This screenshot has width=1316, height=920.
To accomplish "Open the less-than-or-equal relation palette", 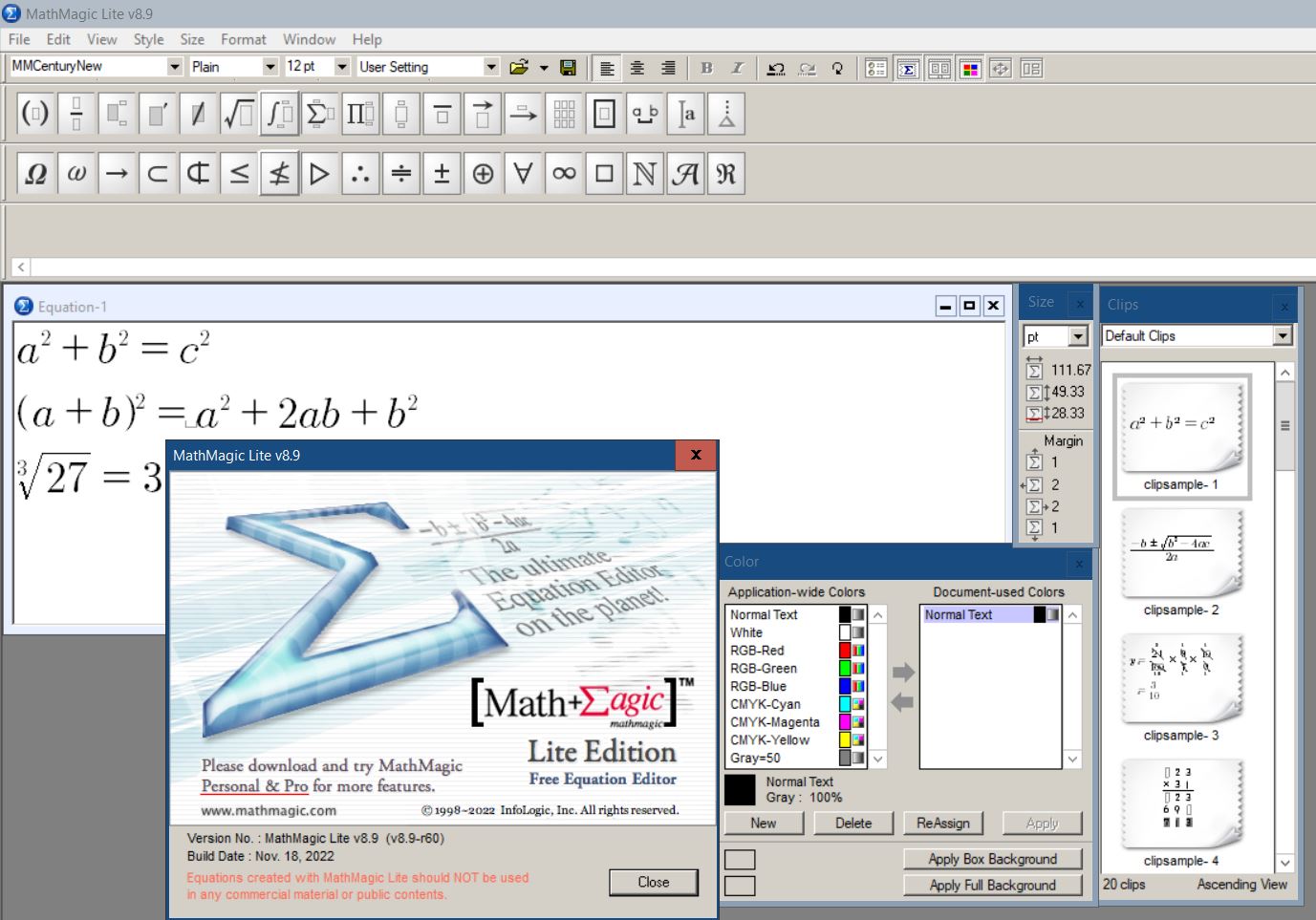I will coord(239,174).
